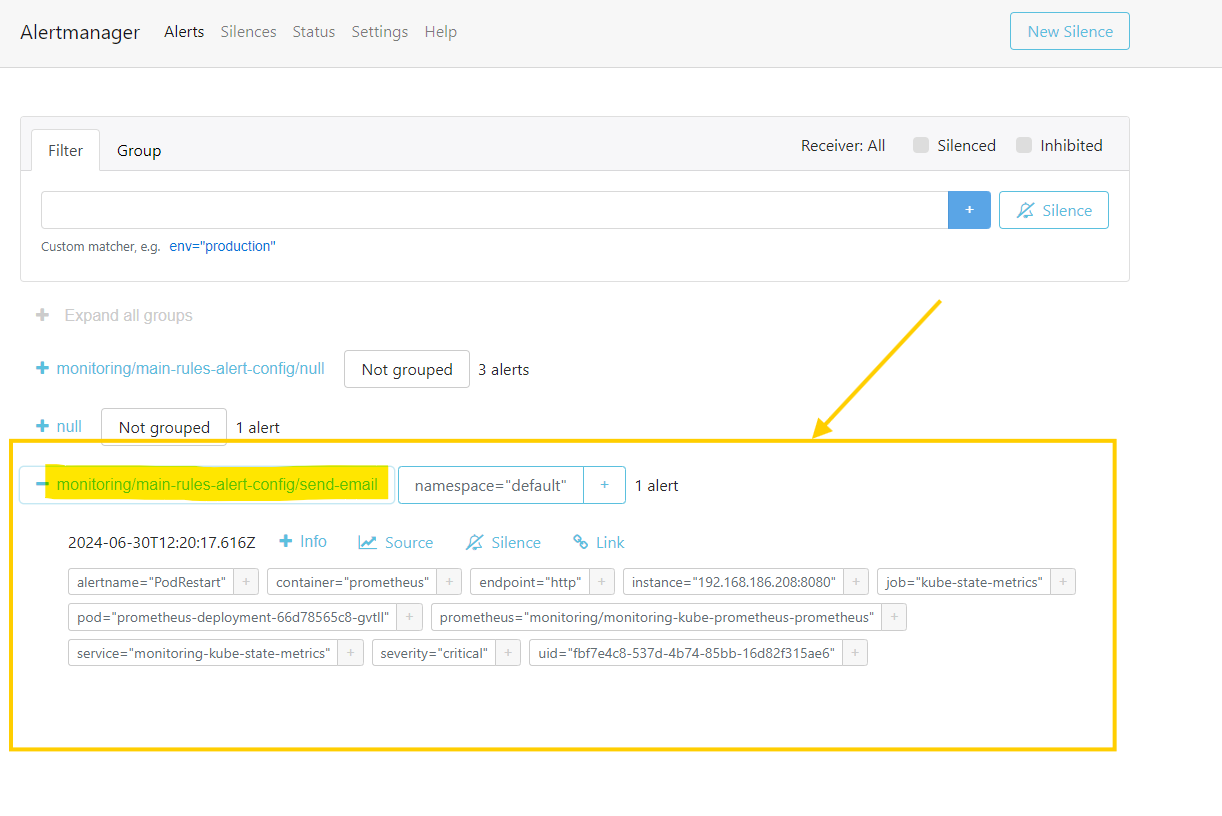Expand monitoring/main-rules-alert-config/null group
Image resolution: width=1222 pixels, height=816 pixels.
[x=180, y=368]
